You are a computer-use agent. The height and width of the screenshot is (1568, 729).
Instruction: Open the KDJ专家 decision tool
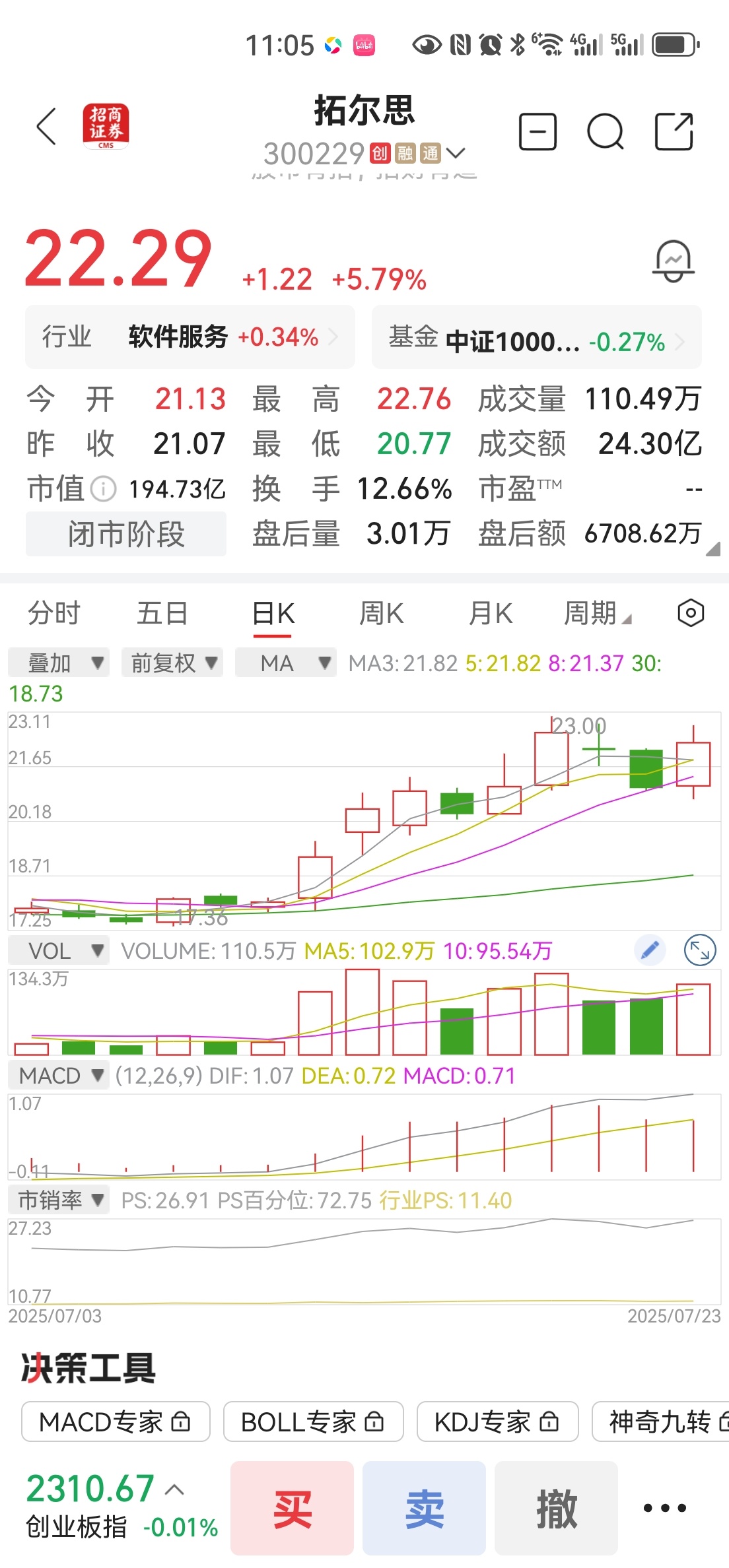[498, 1421]
